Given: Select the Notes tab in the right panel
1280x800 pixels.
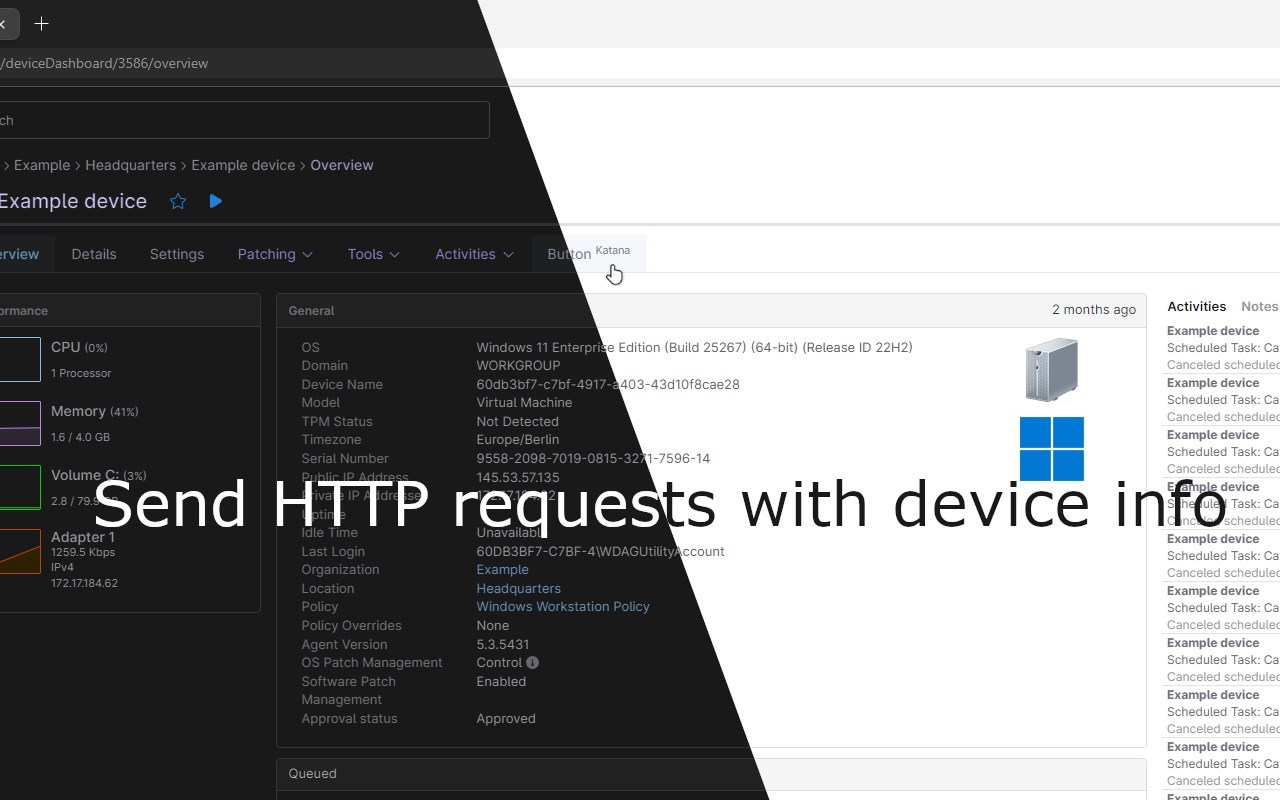Looking at the screenshot, I should tap(1260, 307).
